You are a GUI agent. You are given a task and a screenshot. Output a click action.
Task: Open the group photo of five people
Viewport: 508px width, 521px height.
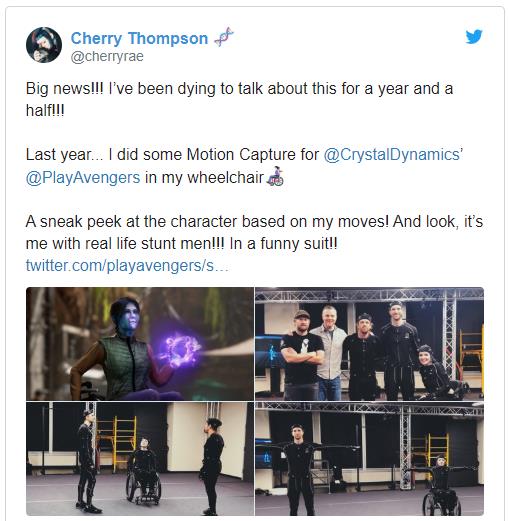(369, 344)
